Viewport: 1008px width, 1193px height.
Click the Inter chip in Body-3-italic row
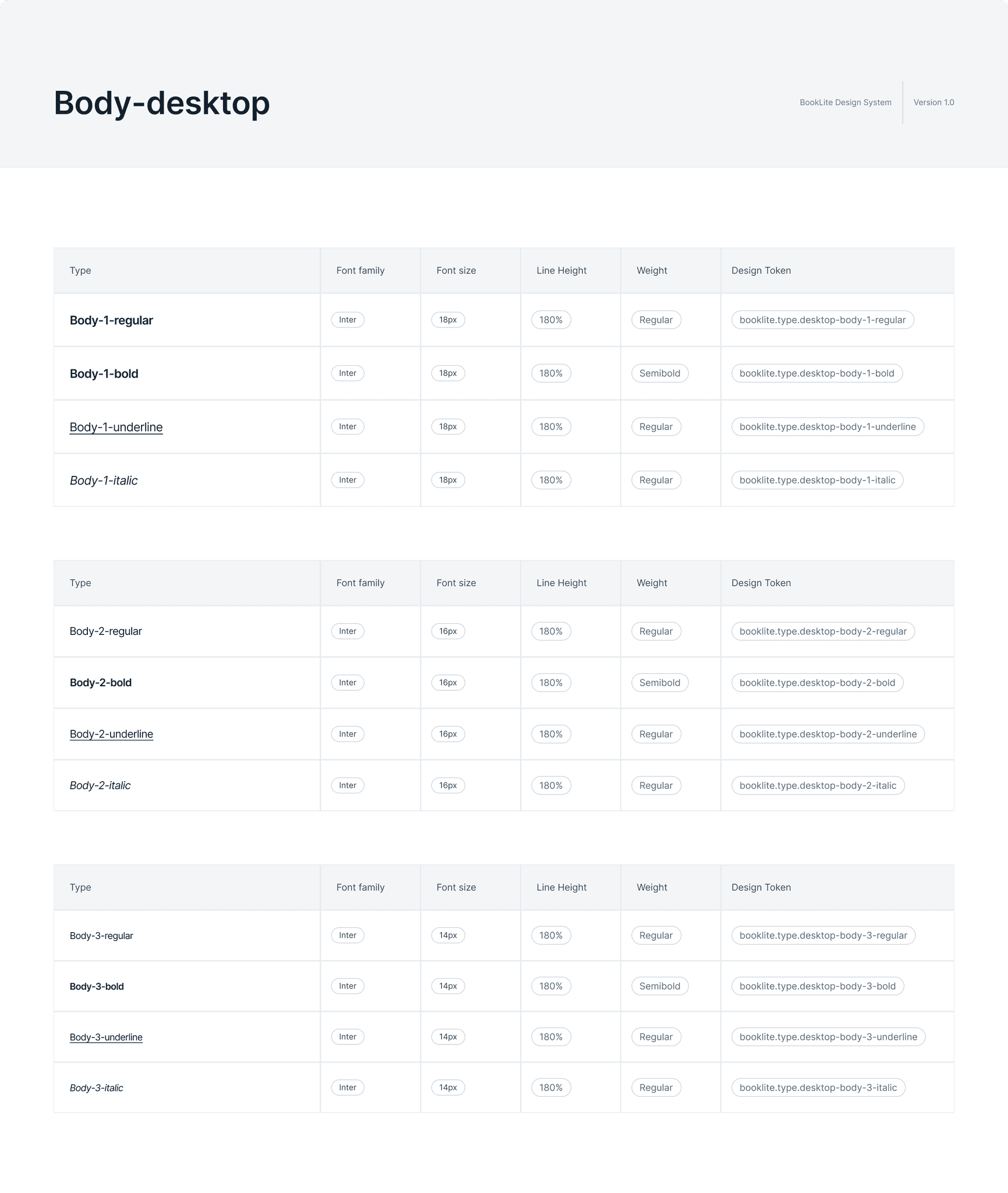click(348, 1088)
